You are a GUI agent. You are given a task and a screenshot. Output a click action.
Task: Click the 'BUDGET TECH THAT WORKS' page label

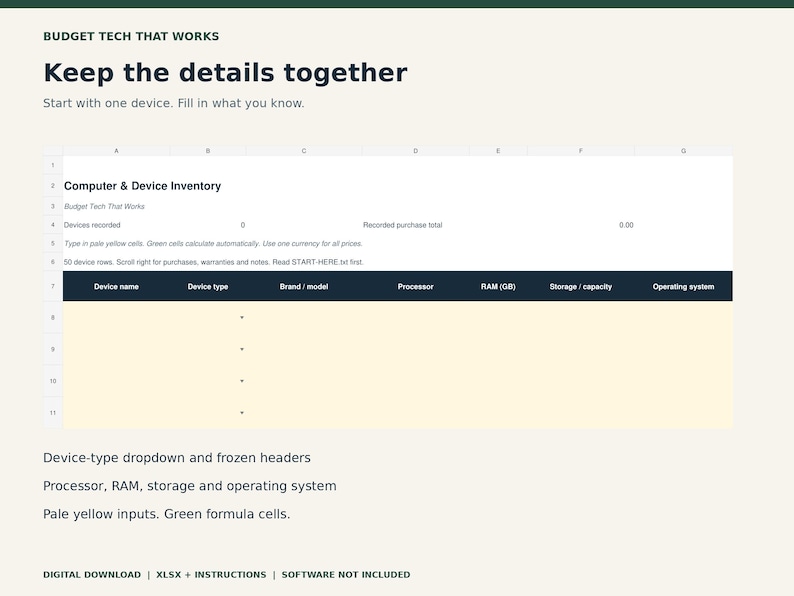coord(131,36)
